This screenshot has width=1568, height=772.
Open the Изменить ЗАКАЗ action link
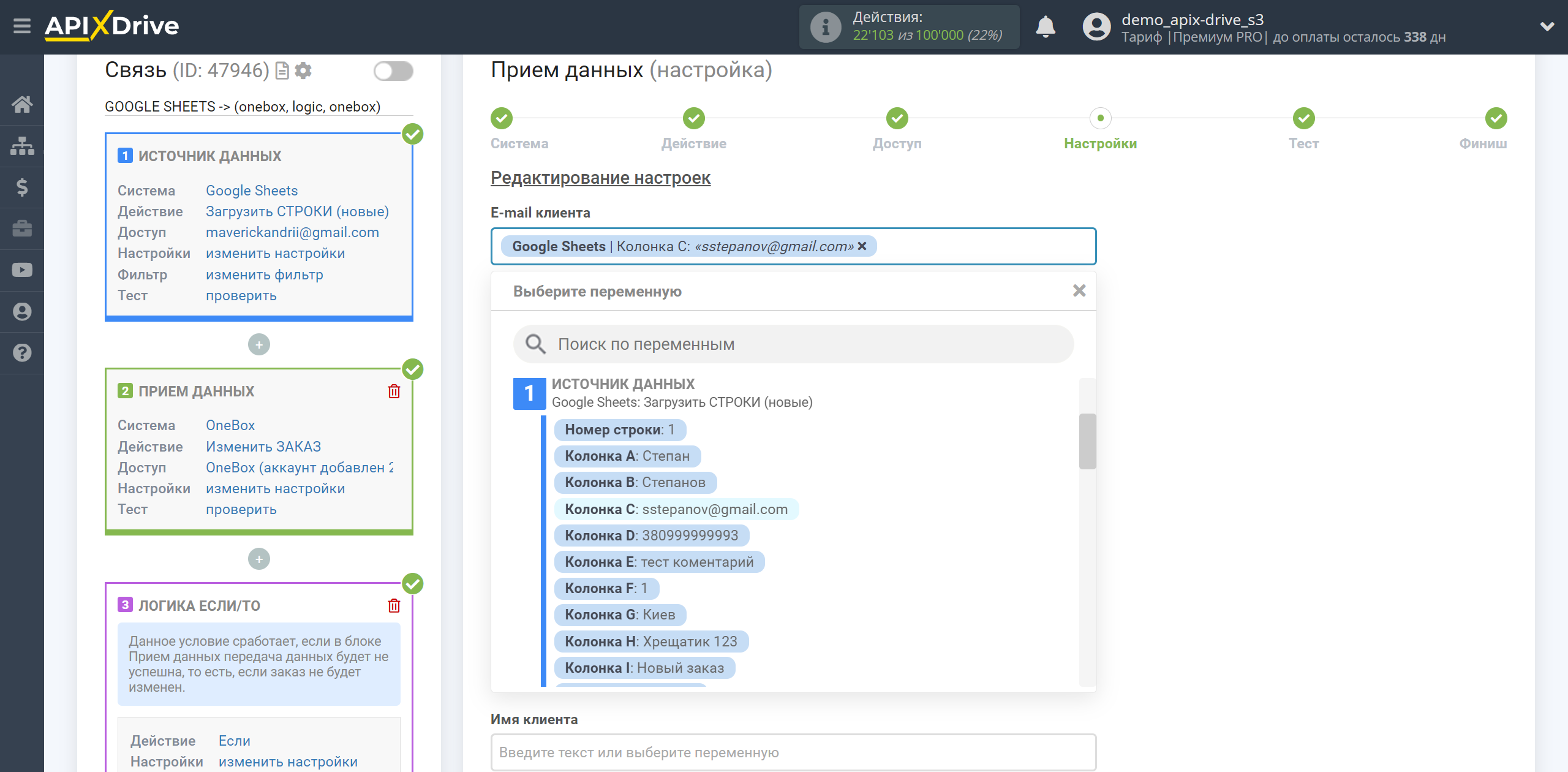[263, 447]
